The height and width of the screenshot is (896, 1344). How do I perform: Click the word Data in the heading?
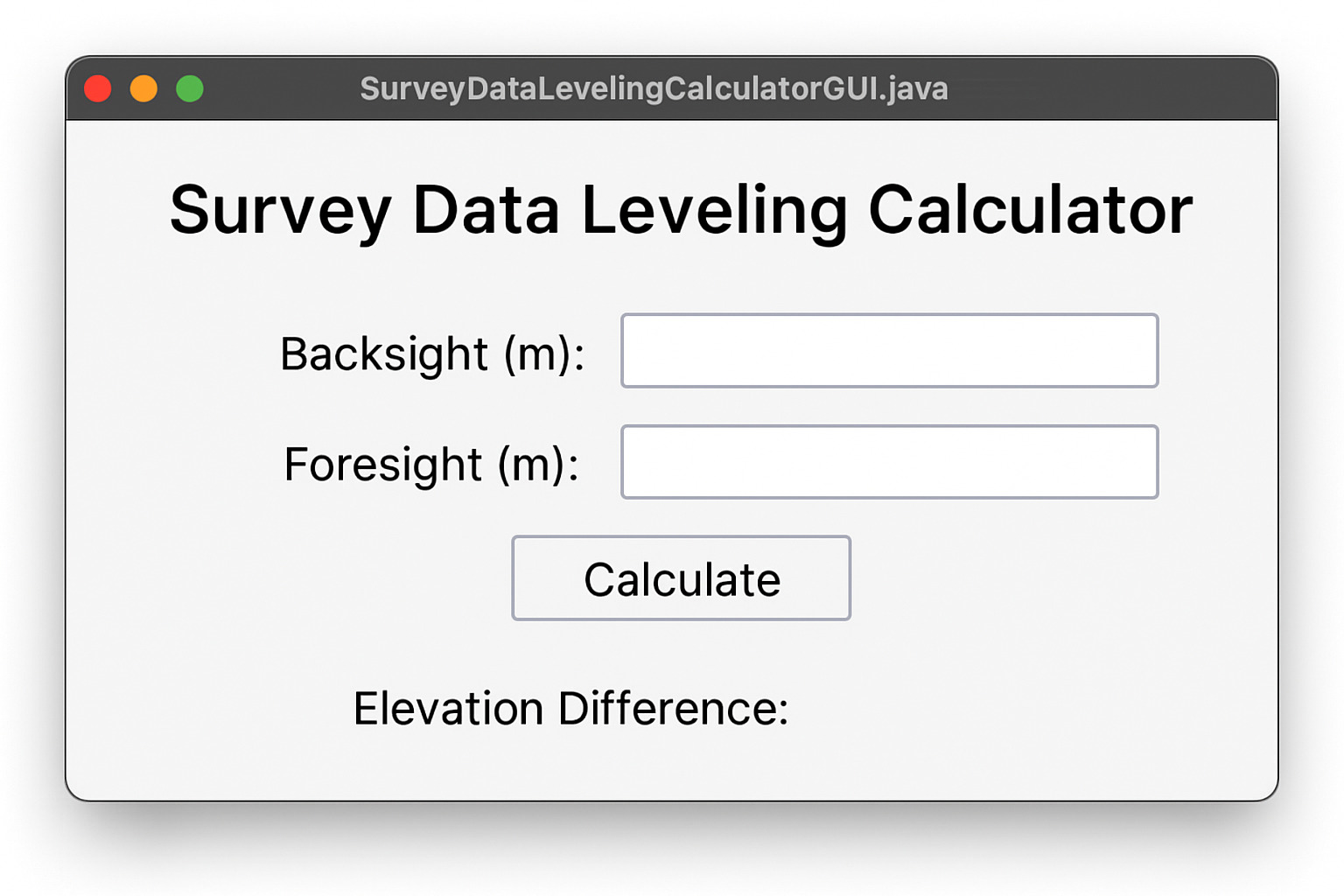[486, 210]
